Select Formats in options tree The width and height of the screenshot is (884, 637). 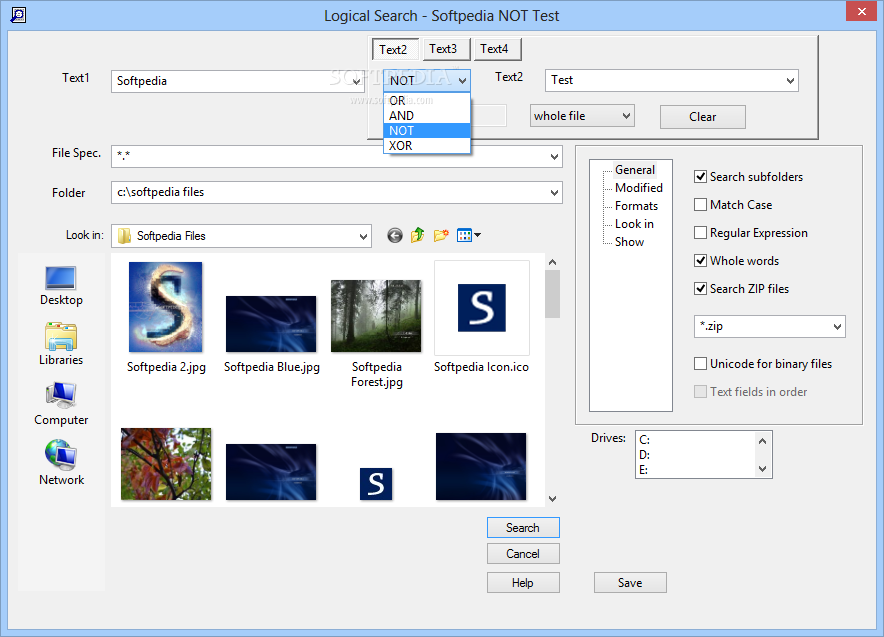637,206
